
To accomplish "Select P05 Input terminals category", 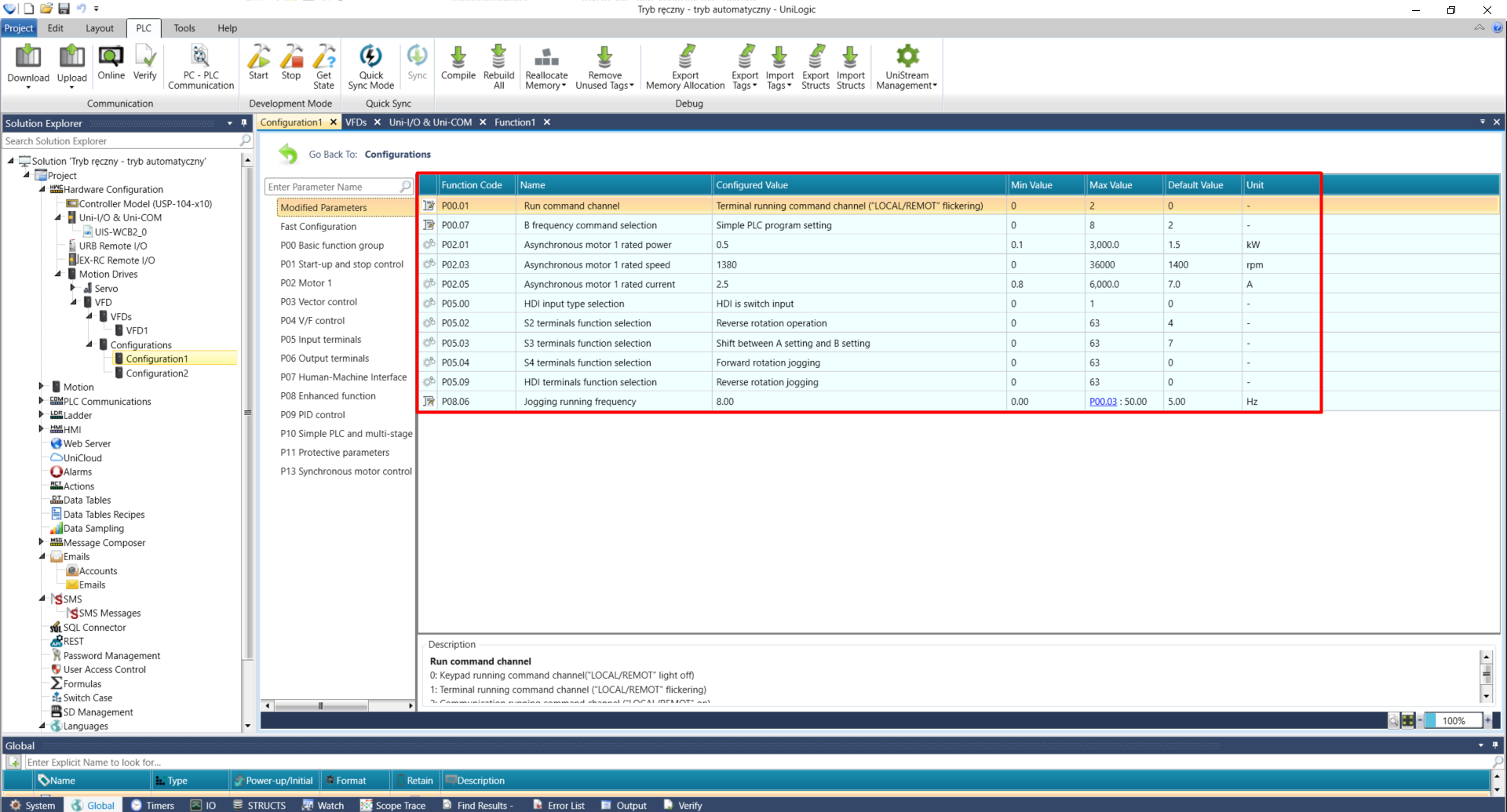I will click(x=320, y=340).
